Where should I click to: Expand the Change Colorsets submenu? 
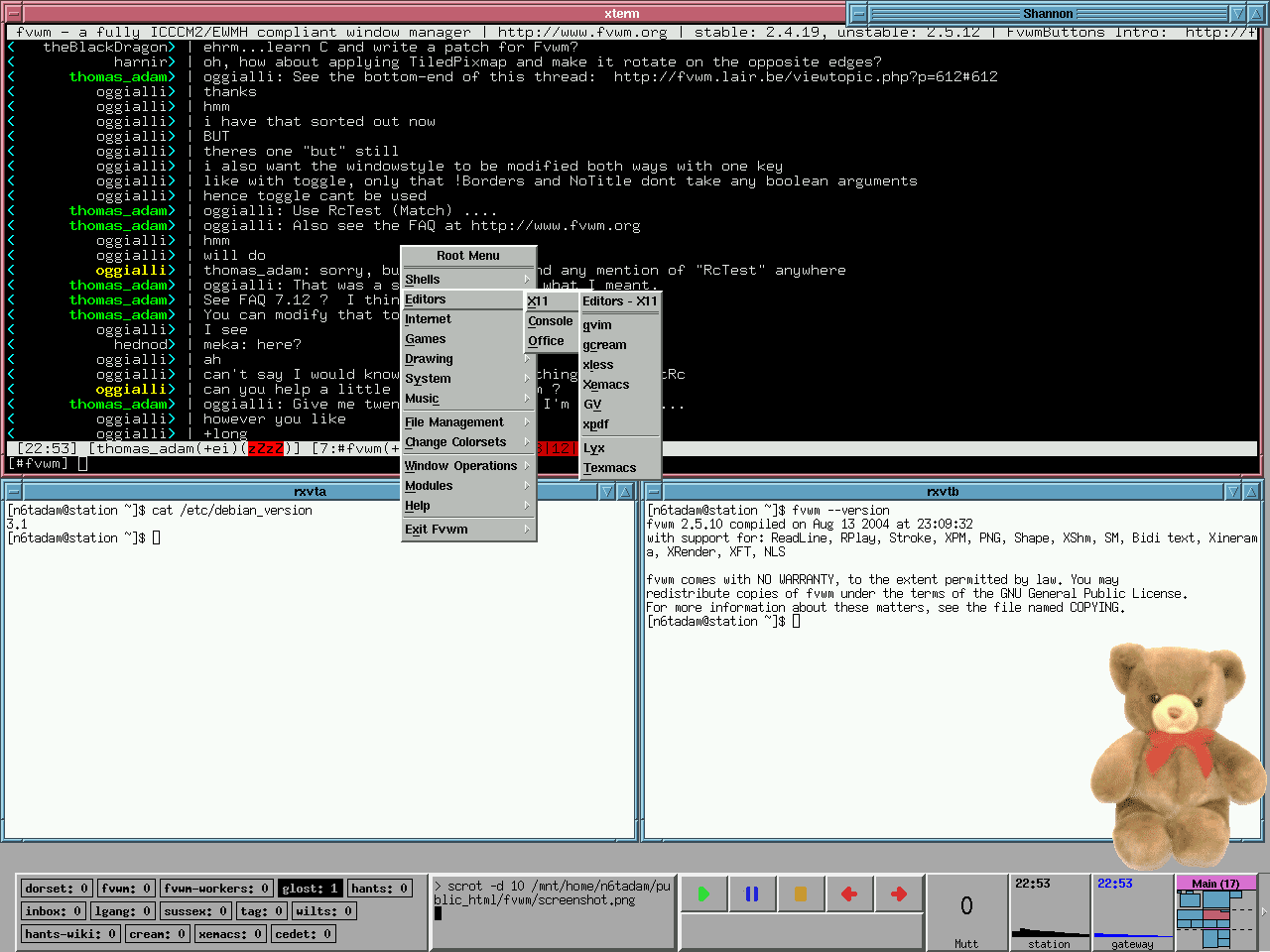468,442
